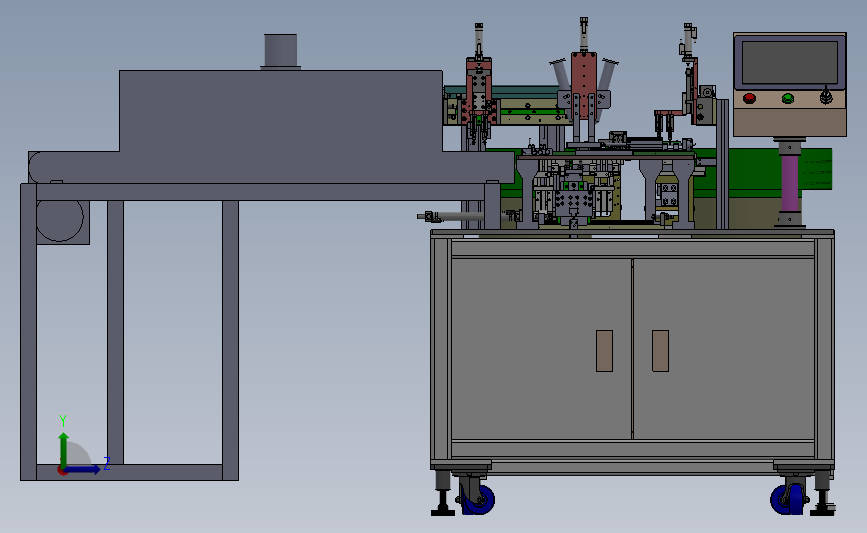
Task: Click the red origin point of the triad
Action: [62, 471]
